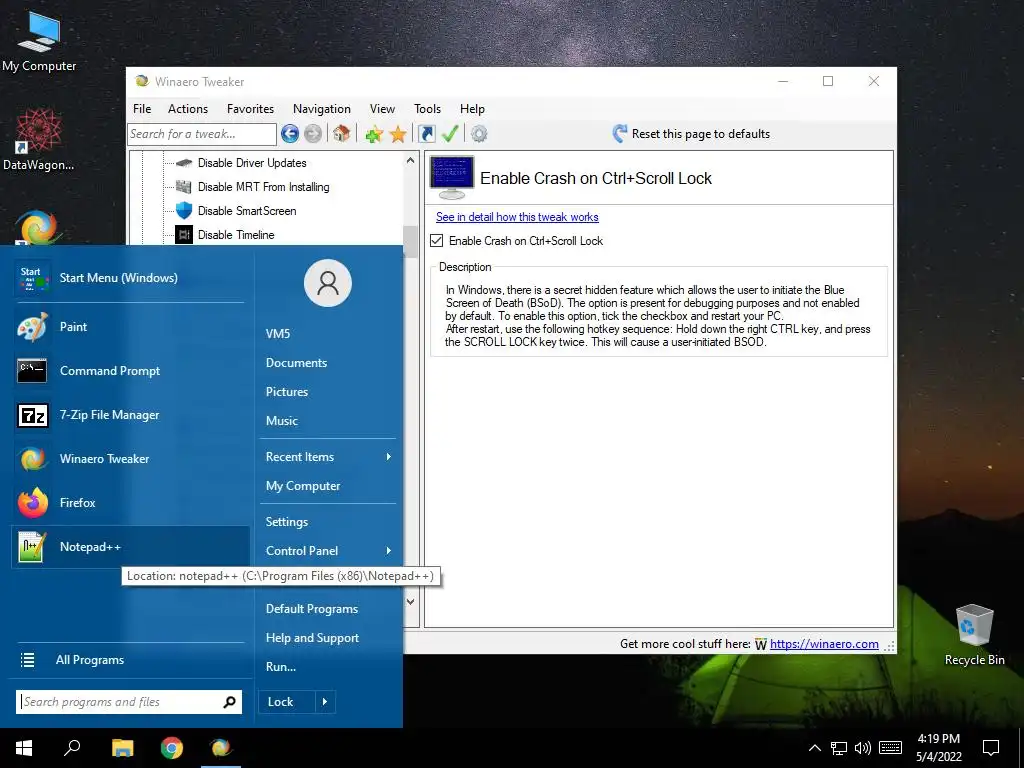Focus the Search for a tweak field
Image resolution: width=1024 pixels, height=768 pixels.
202,134
